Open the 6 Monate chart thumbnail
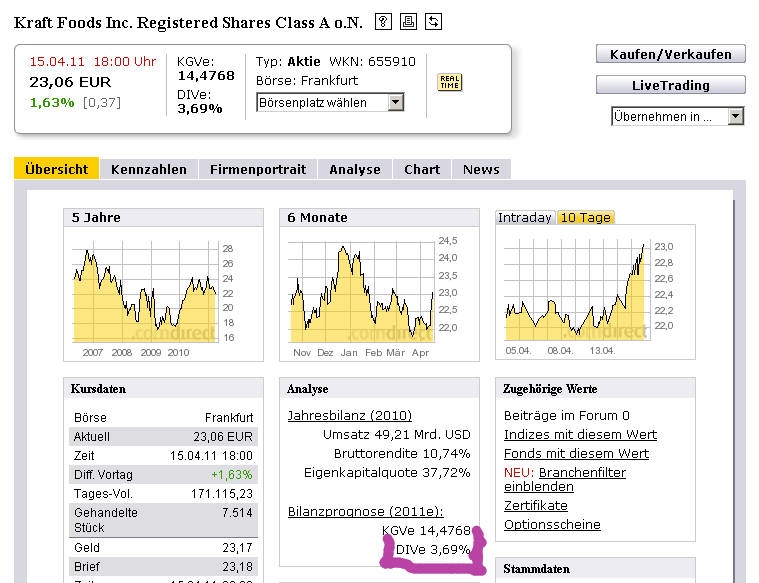 click(380, 293)
